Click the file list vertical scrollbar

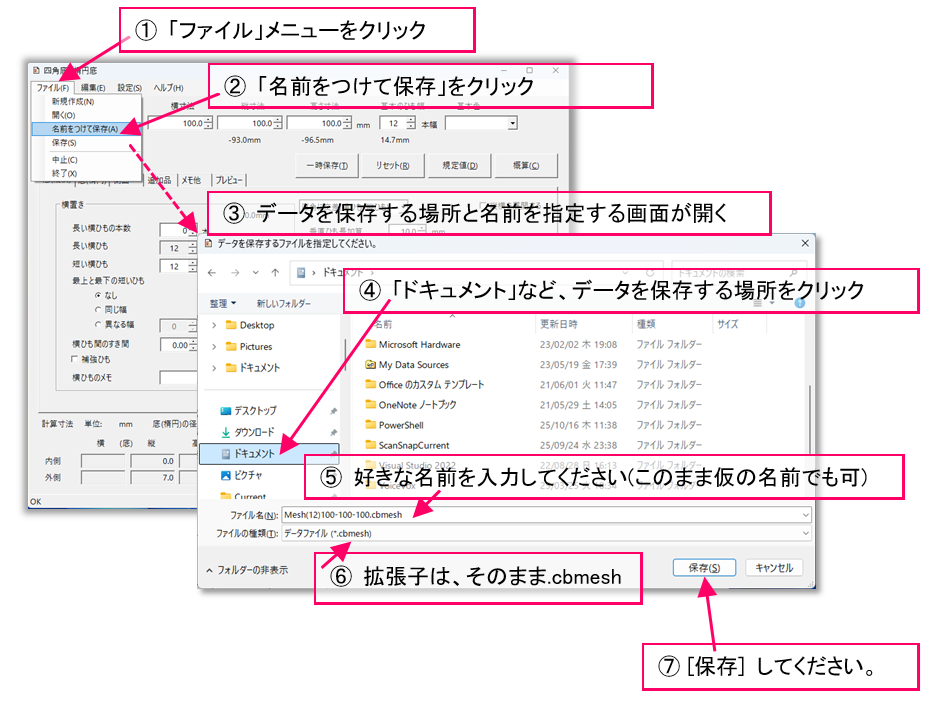tap(808, 400)
